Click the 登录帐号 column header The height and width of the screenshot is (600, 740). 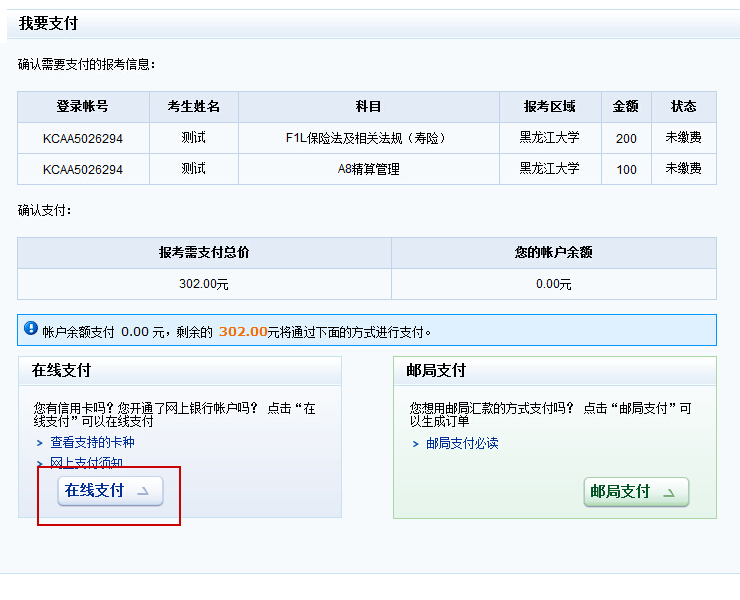[x=83, y=107]
